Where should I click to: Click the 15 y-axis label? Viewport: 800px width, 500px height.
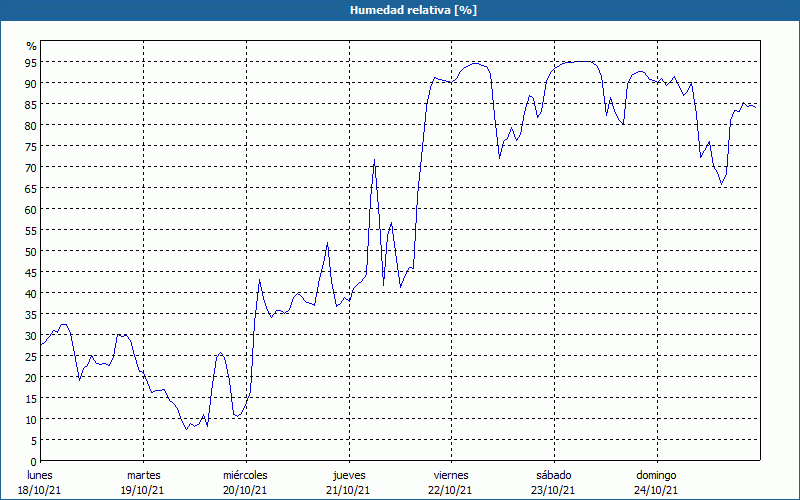coord(31,398)
